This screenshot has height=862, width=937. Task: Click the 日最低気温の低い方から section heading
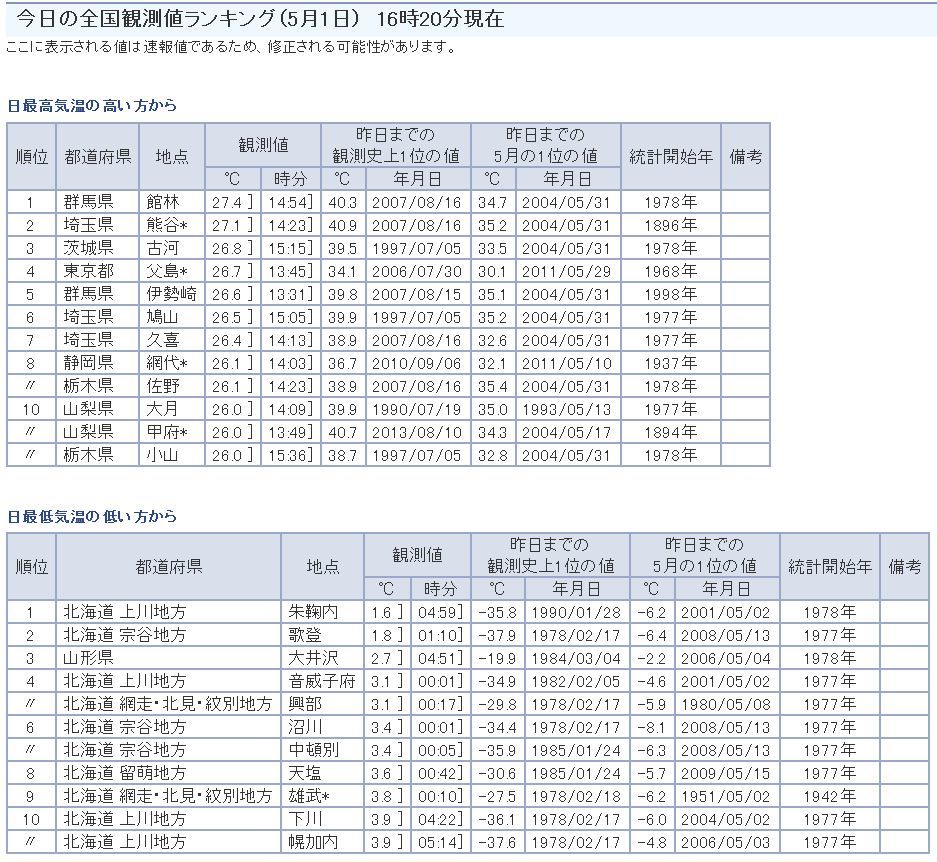click(x=92, y=516)
